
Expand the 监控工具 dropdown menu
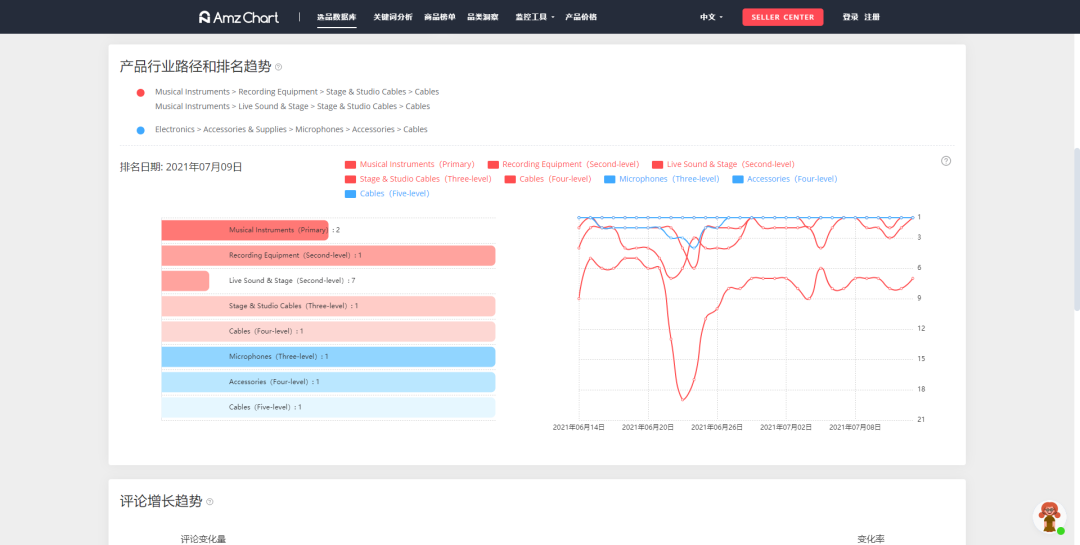(x=534, y=17)
